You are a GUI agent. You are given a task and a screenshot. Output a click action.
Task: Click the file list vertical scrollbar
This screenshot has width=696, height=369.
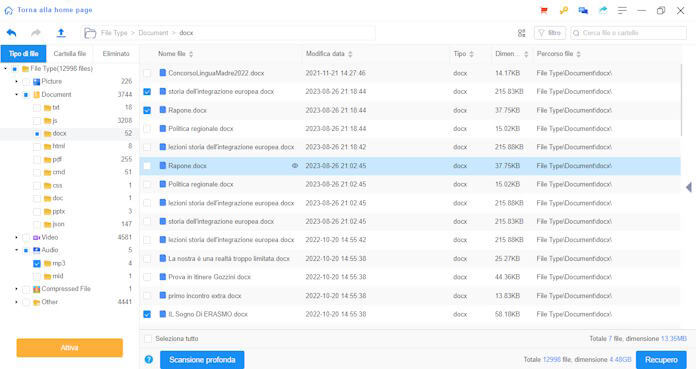(682, 100)
